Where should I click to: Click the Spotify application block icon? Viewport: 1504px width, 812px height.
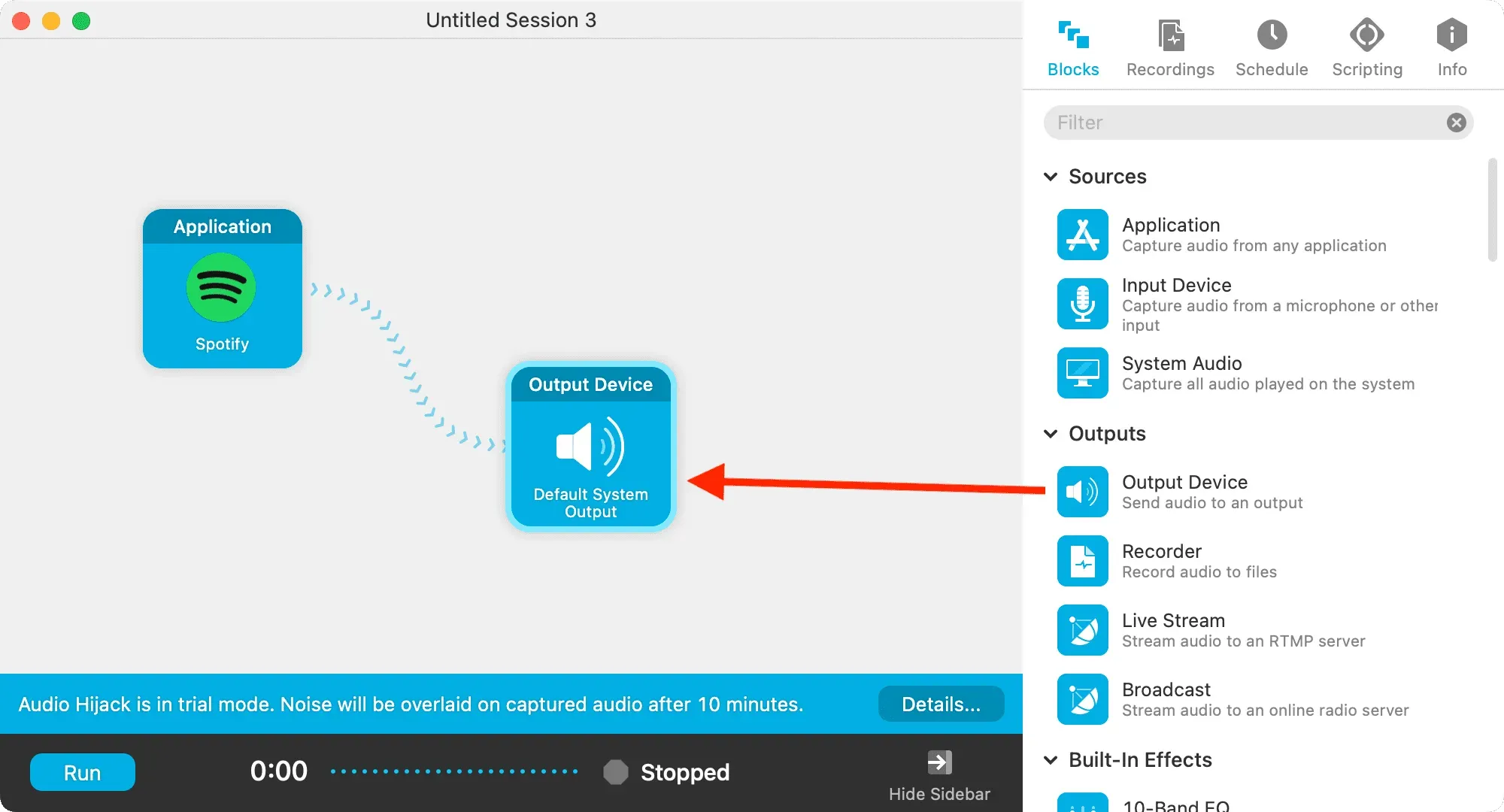pos(222,287)
